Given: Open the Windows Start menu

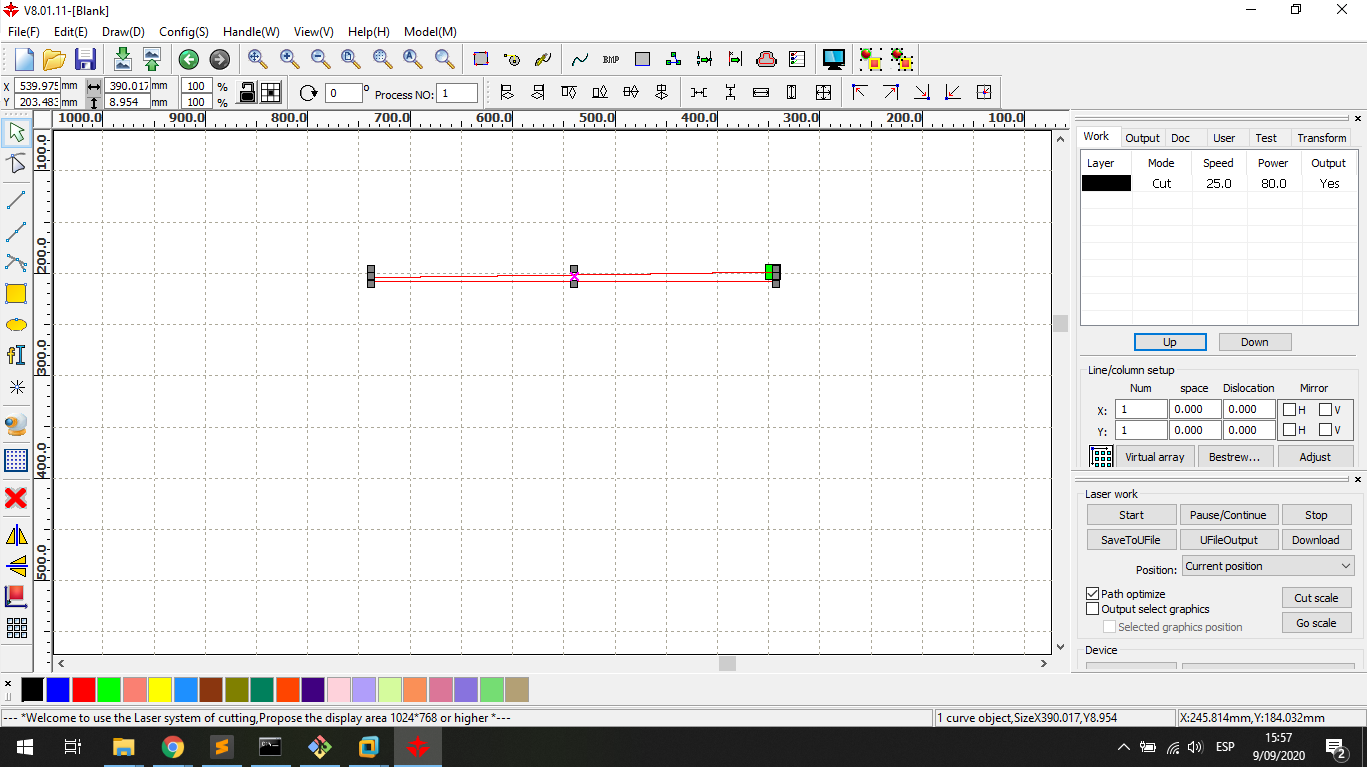Looking at the screenshot, I should tap(23, 747).
